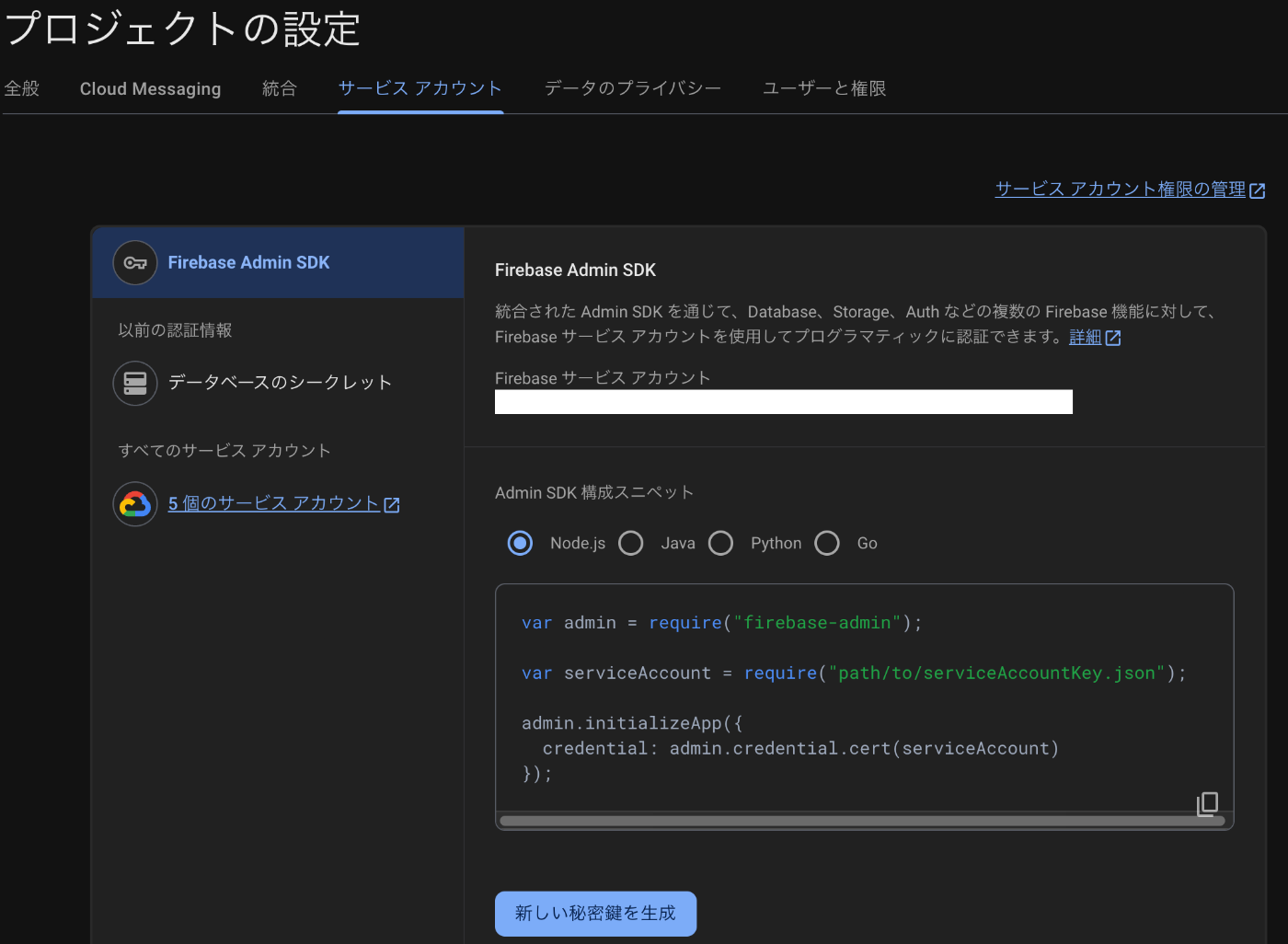1288x944 pixels.
Task: Choose the Go radio option
Action: click(x=827, y=543)
